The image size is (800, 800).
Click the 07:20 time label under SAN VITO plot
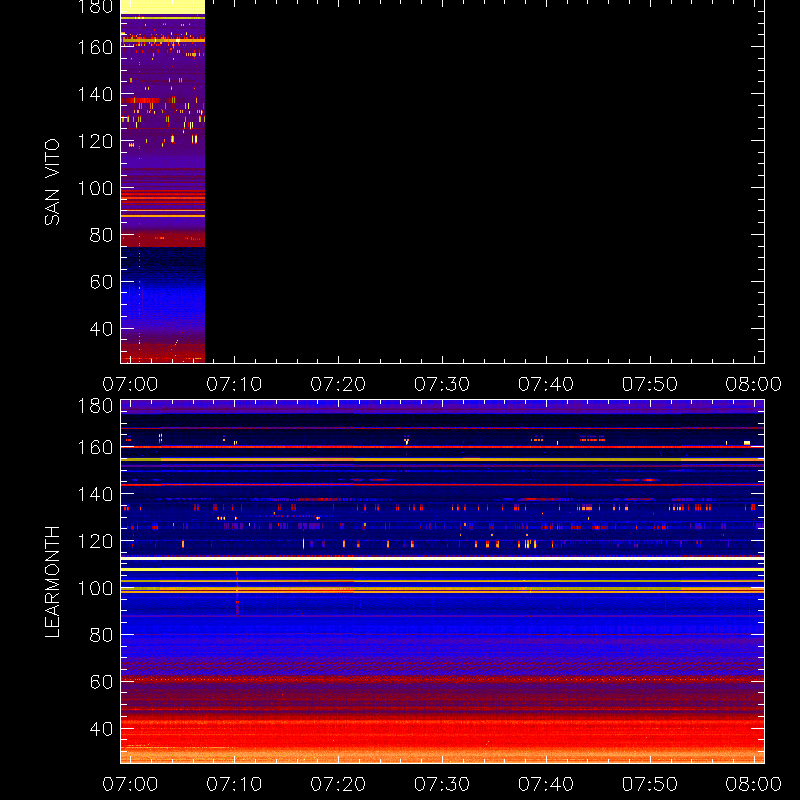coord(338,384)
